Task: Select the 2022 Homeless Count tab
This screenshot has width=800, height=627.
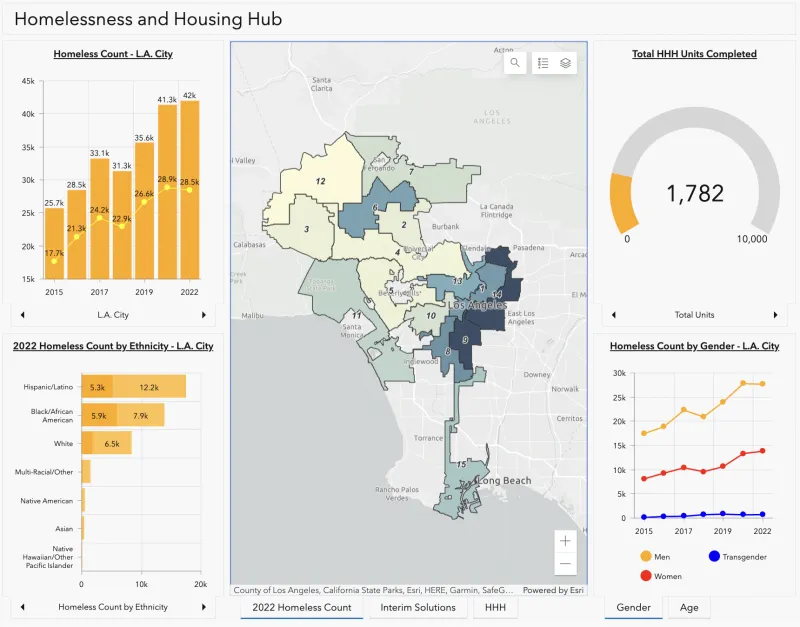Action: [x=302, y=608]
